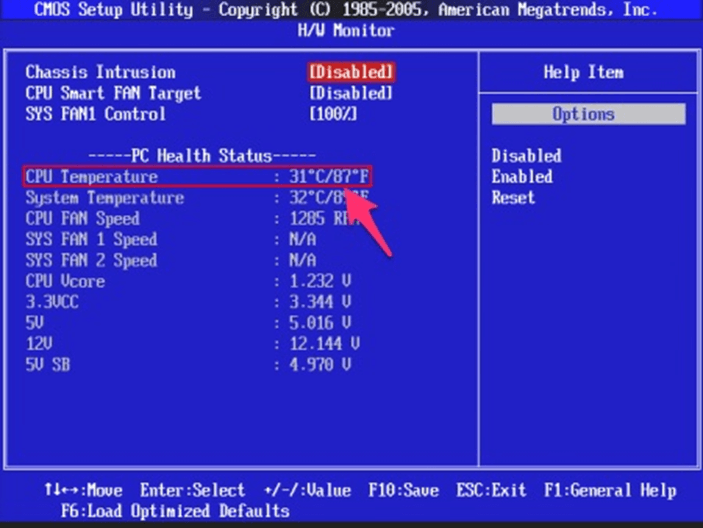Click the 1.232 V Vcore reading
The width and height of the screenshot is (703, 528).
320,281
